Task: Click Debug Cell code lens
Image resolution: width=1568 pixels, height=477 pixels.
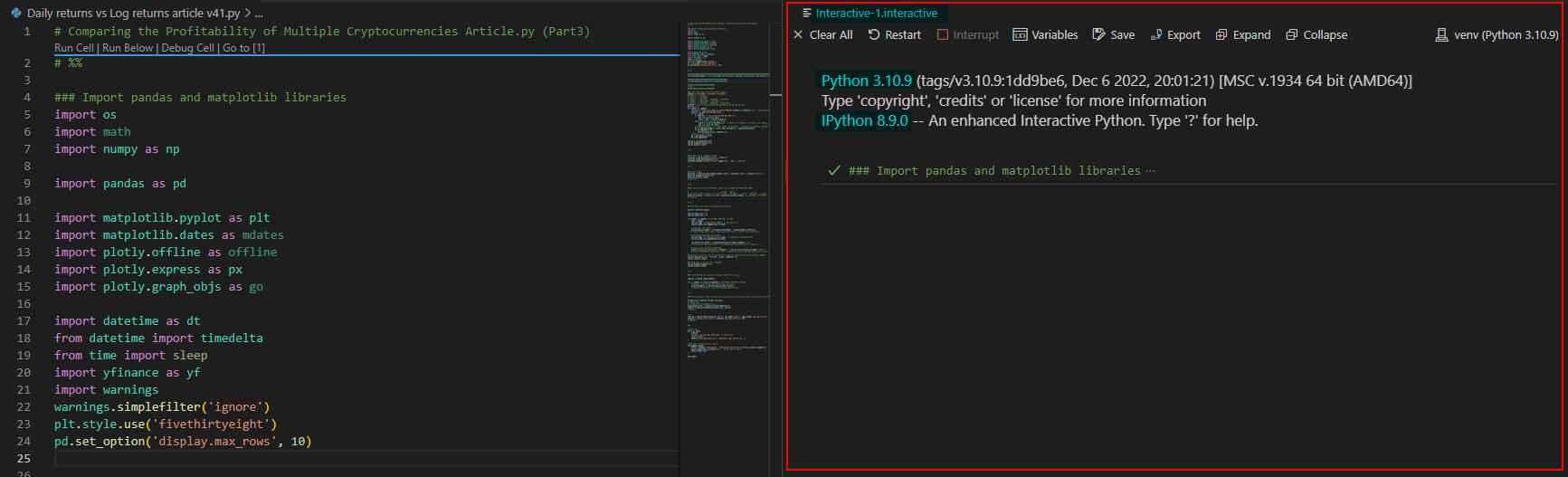Action: (x=188, y=48)
